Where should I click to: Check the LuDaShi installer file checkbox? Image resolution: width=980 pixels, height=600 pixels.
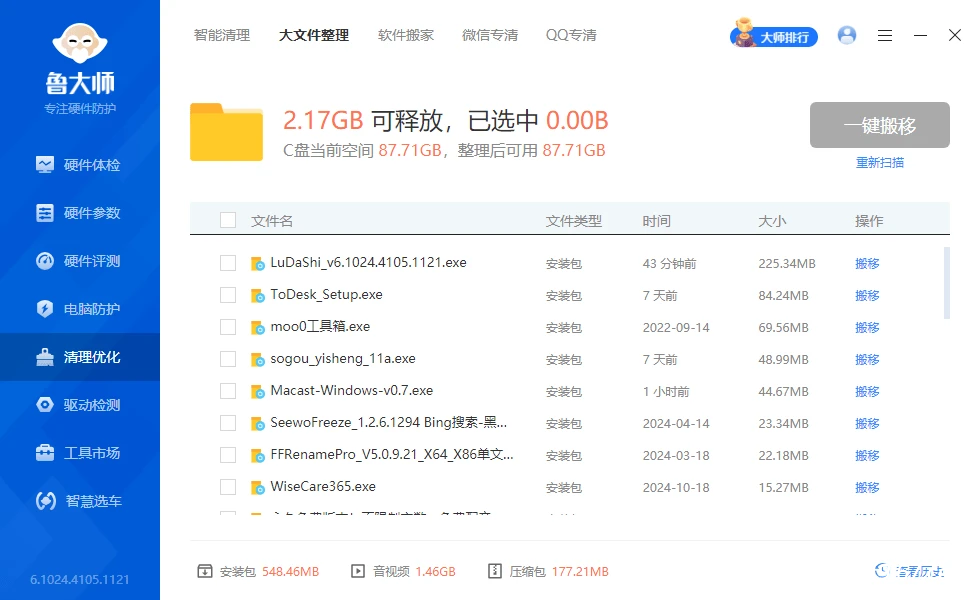pos(227,263)
